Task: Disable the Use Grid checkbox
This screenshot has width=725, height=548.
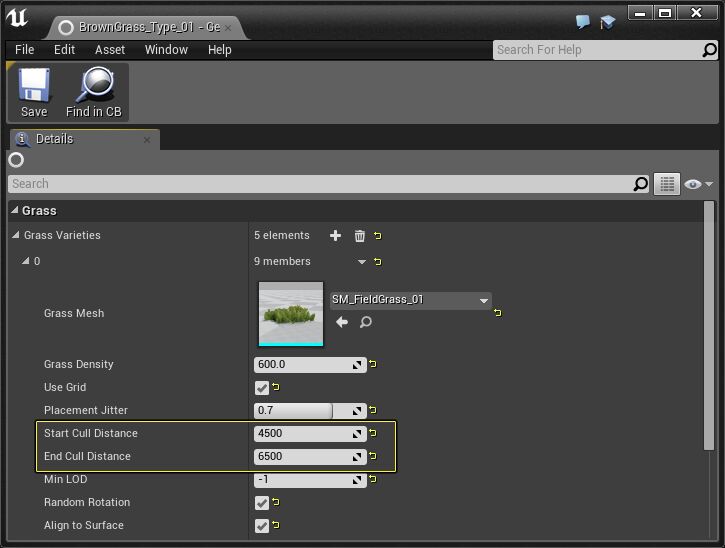Action: [x=262, y=388]
